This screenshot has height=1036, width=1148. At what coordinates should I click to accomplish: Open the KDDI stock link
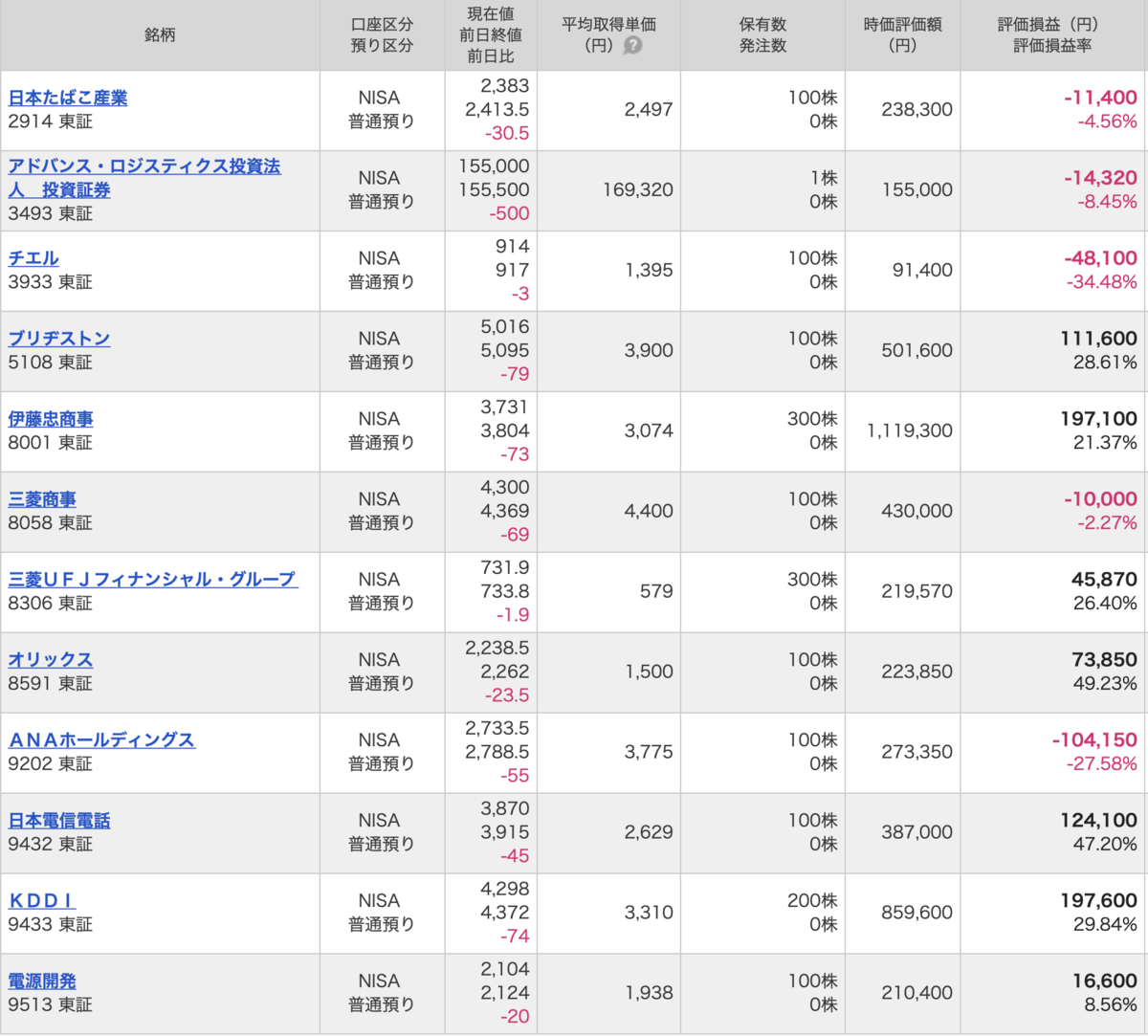(42, 901)
